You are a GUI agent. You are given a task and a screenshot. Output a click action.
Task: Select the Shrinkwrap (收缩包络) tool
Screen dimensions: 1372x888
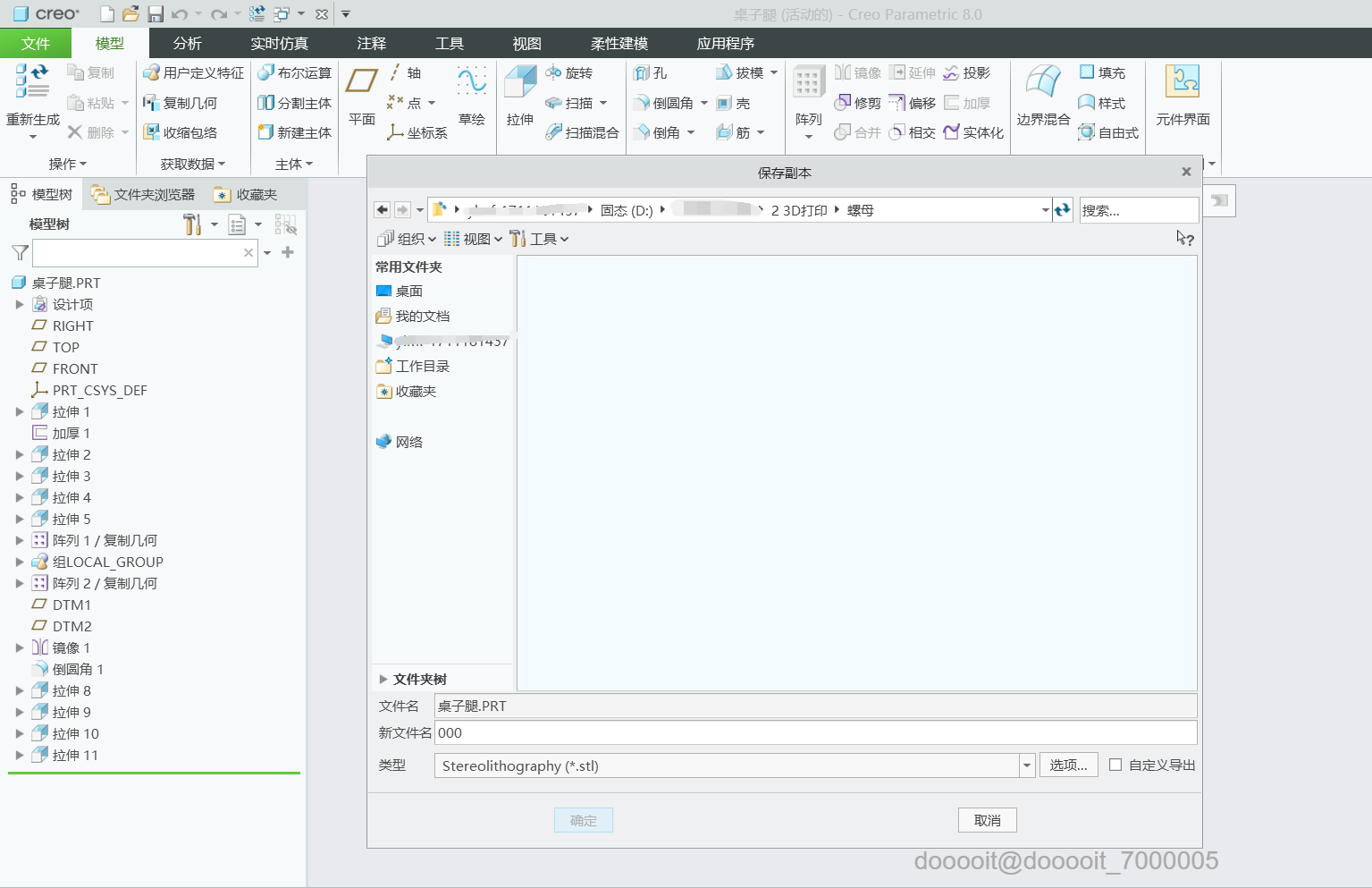click(180, 132)
